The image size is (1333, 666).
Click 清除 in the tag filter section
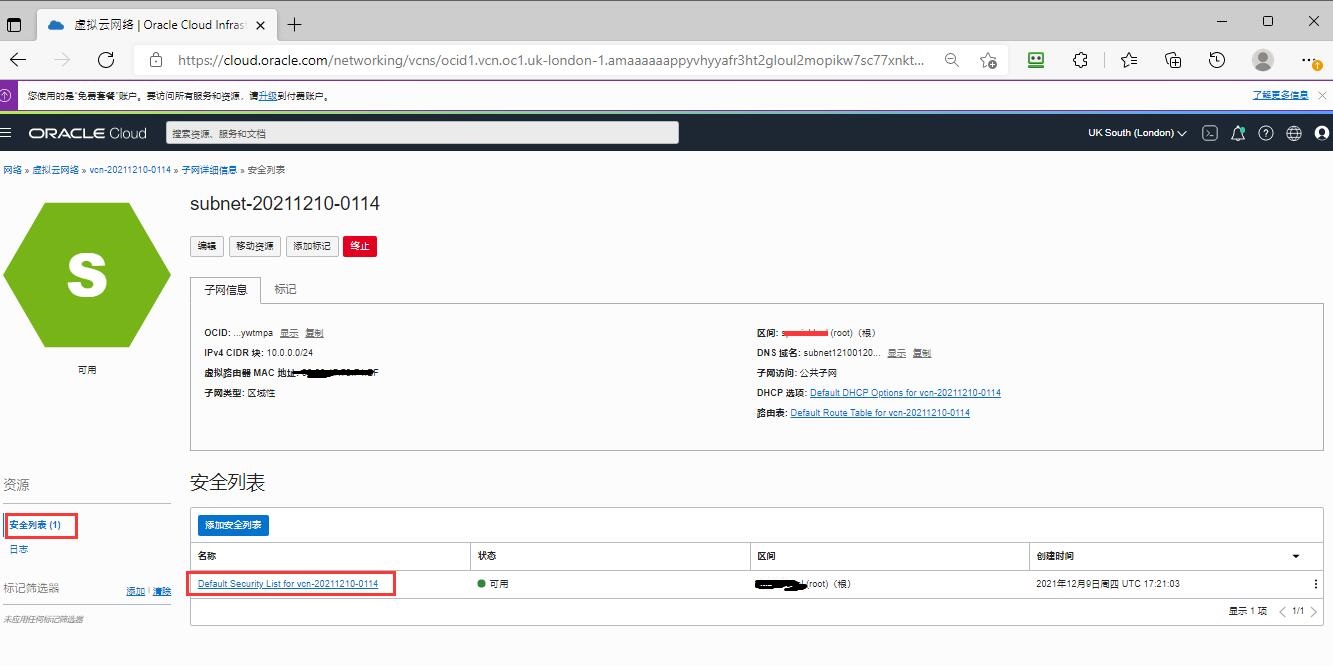click(162, 592)
